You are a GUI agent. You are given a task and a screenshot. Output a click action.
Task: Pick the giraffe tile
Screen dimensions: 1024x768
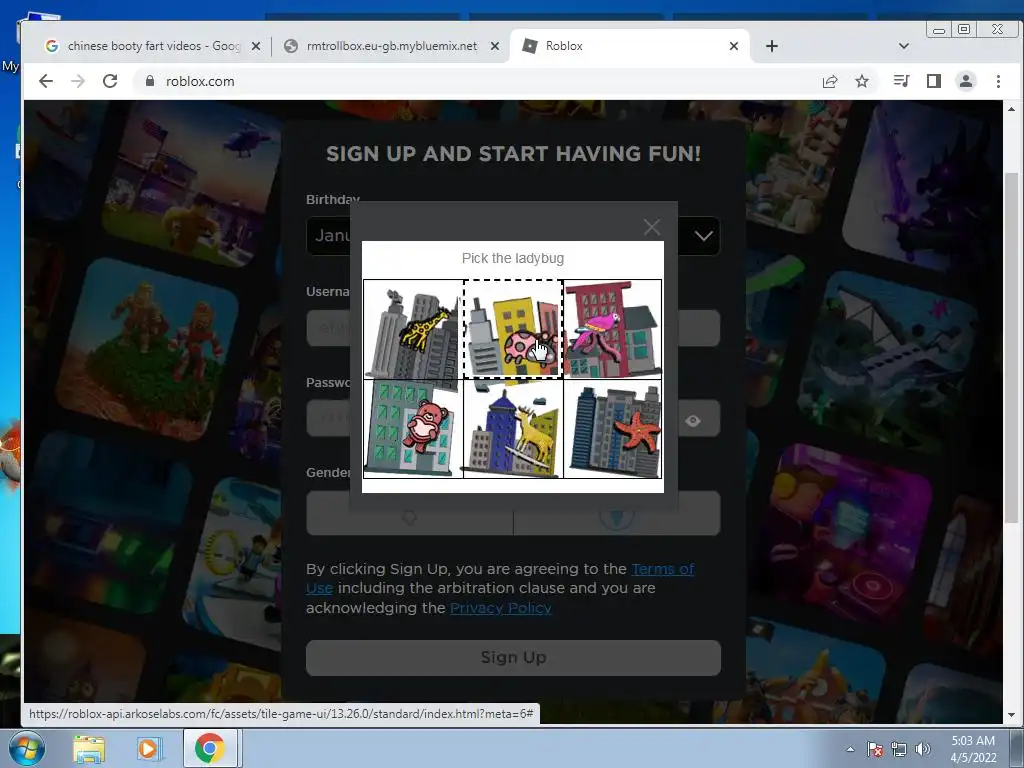pos(413,329)
